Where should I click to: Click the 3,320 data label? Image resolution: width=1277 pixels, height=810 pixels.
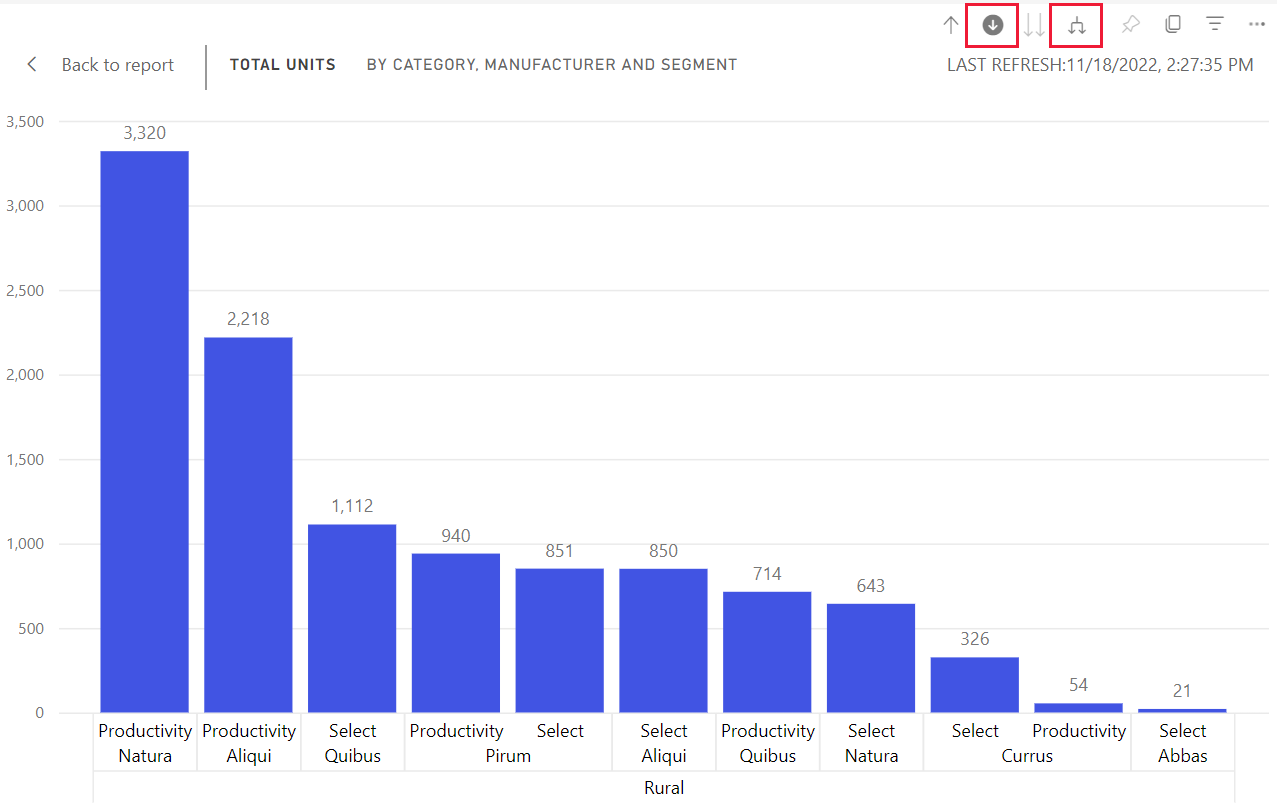[x=145, y=132]
